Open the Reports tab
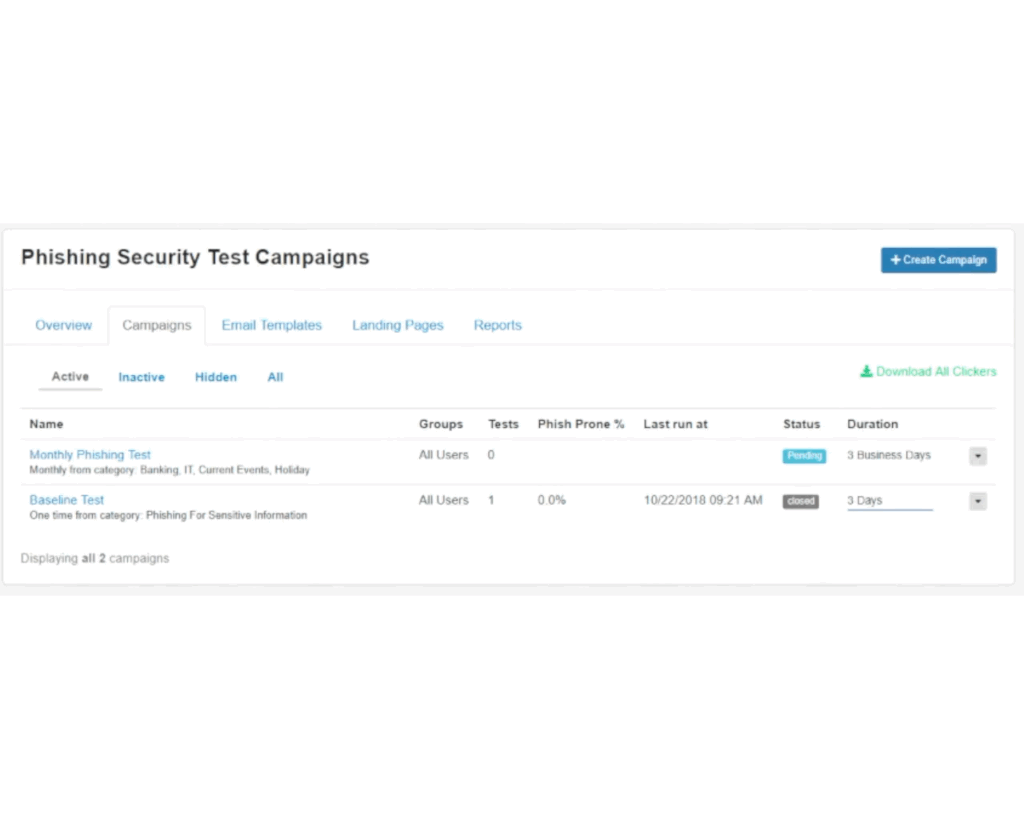This screenshot has height=819, width=1024. click(497, 325)
